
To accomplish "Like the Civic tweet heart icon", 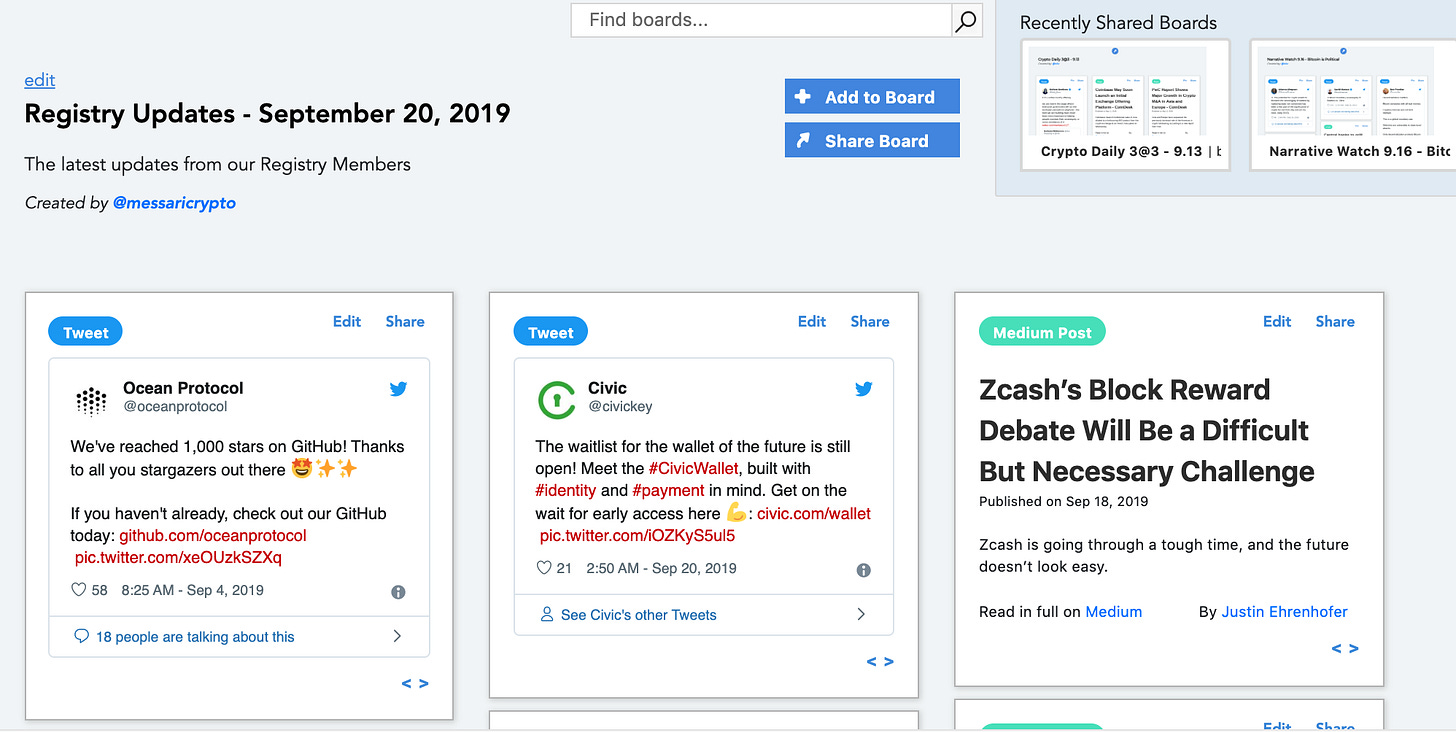I will click(x=544, y=568).
